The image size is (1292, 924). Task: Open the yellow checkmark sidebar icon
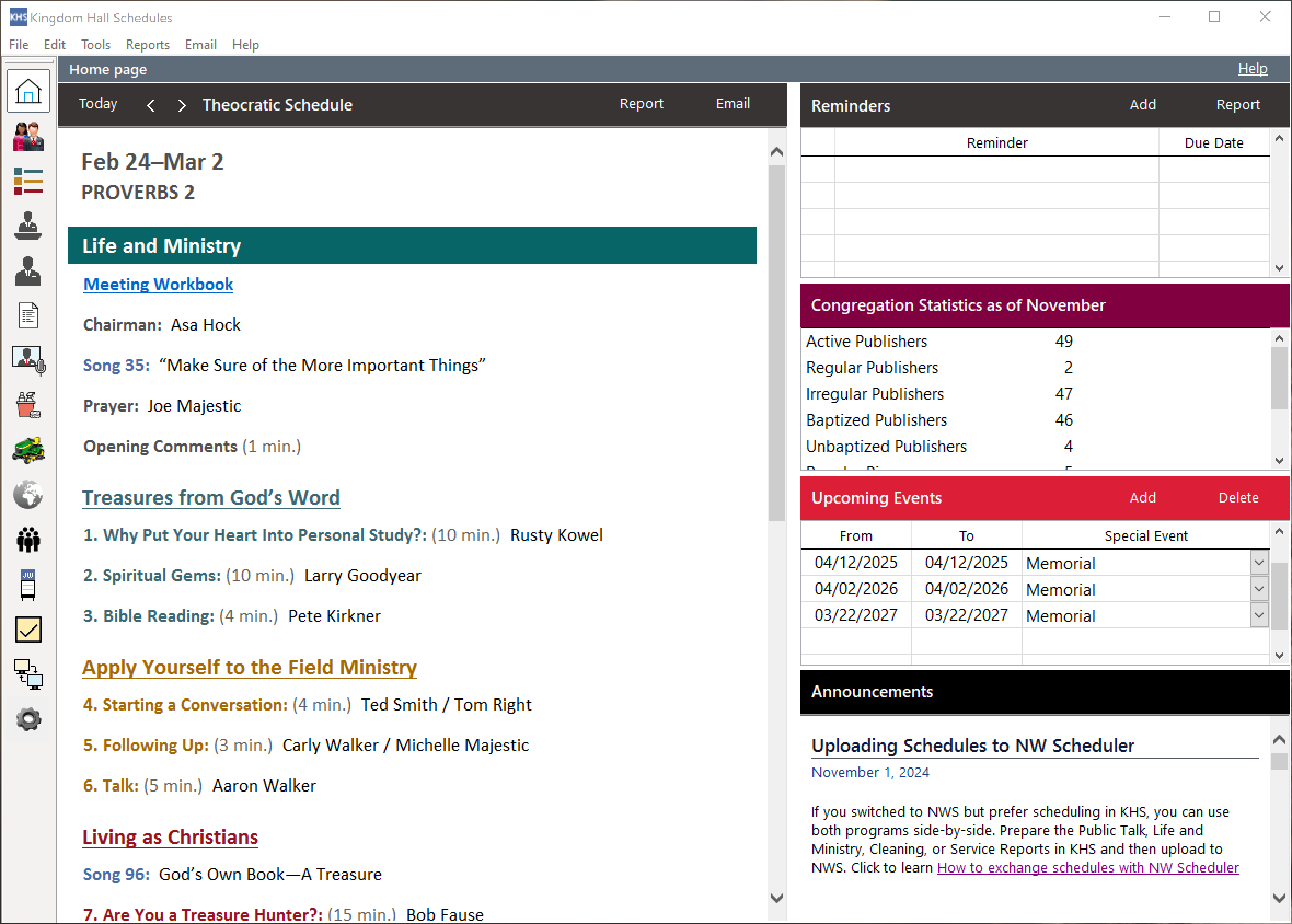(x=28, y=630)
